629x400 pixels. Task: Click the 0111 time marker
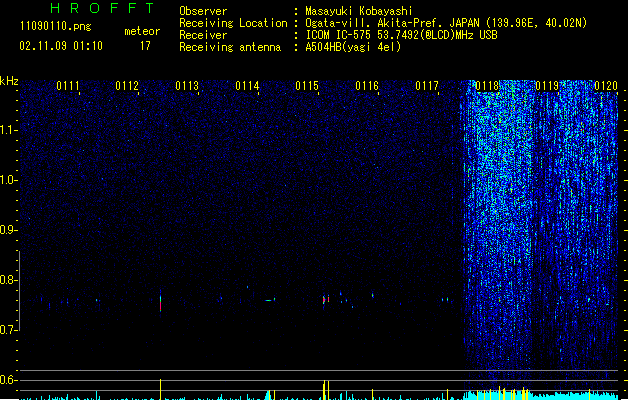click(x=67, y=86)
